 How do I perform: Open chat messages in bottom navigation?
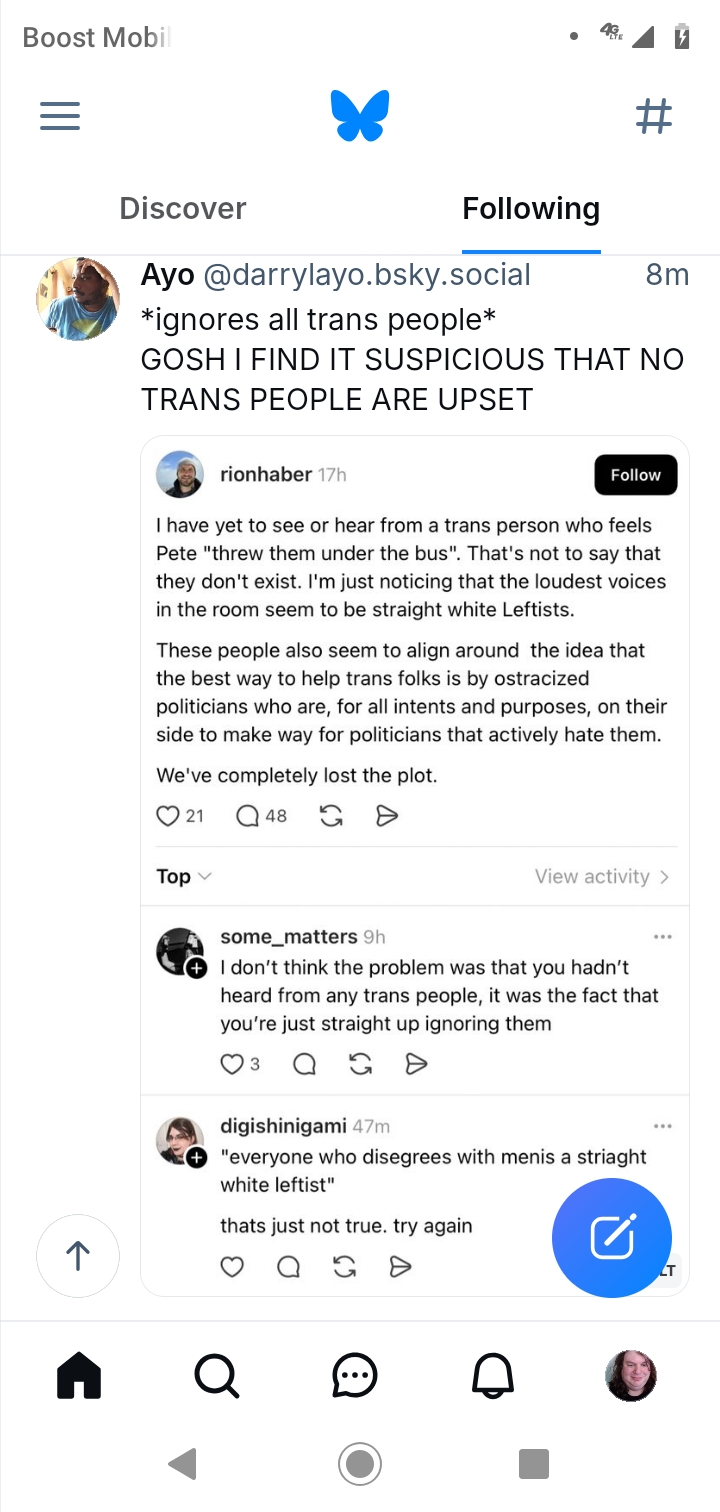[354, 1376]
